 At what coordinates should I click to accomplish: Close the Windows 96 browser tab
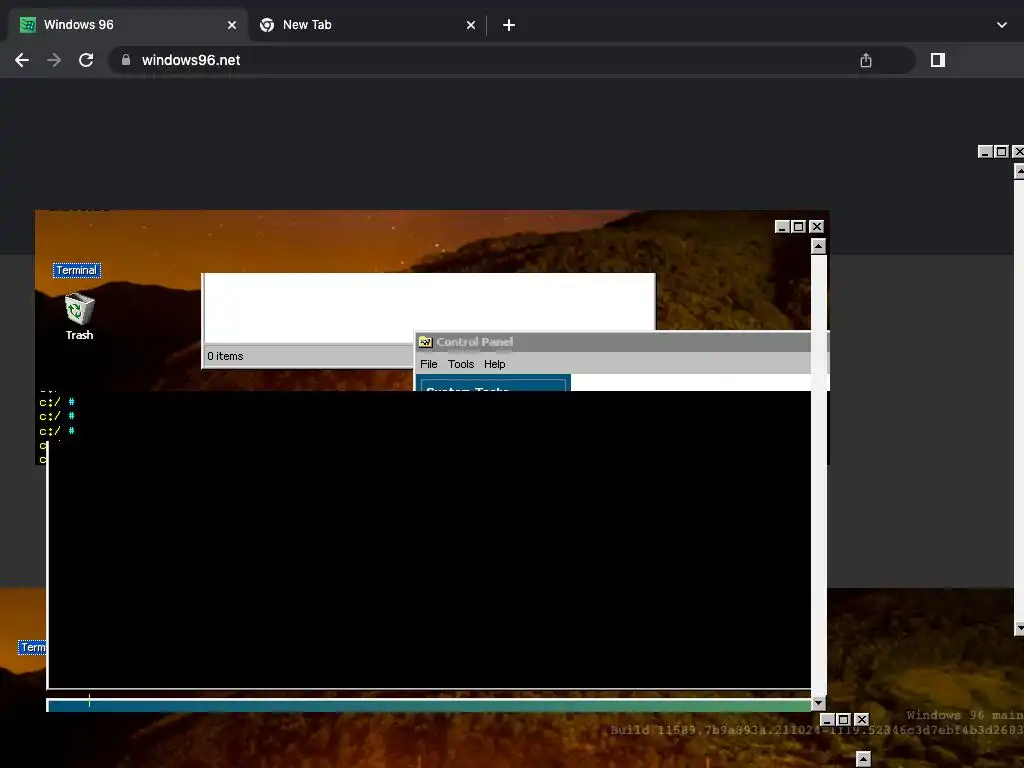tap(232, 25)
